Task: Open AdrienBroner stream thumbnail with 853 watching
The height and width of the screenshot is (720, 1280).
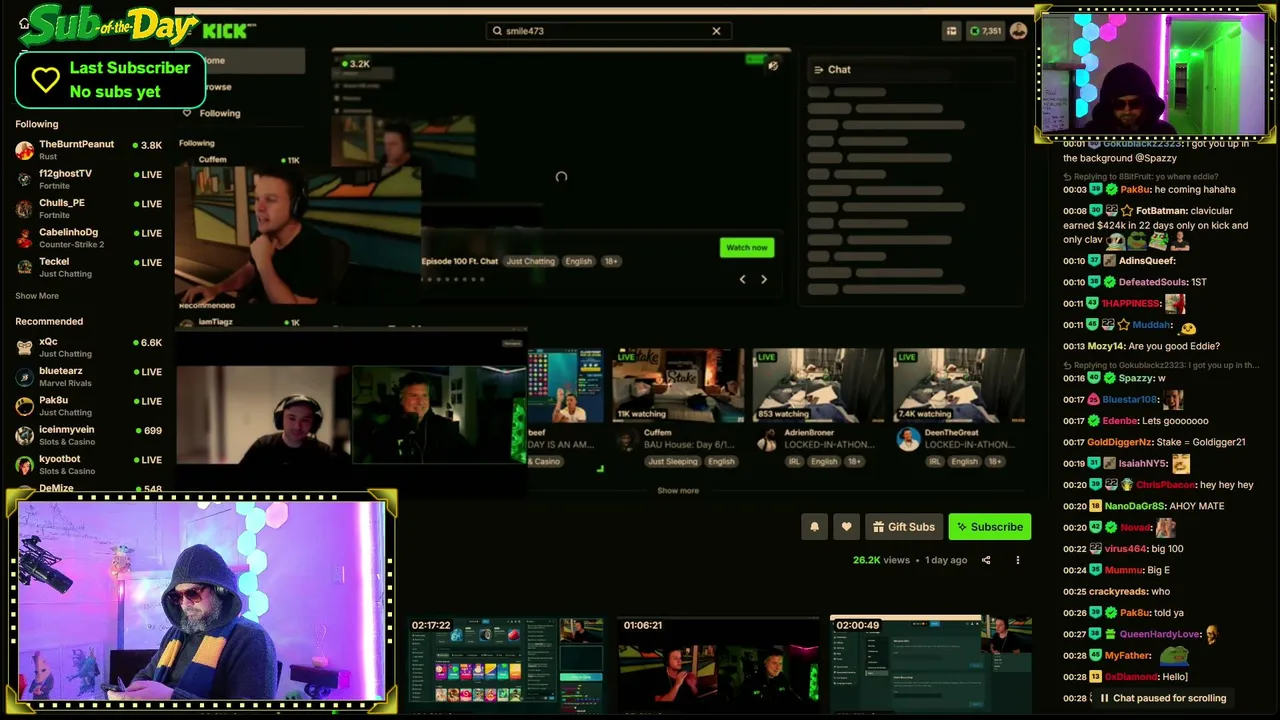Action: point(818,385)
